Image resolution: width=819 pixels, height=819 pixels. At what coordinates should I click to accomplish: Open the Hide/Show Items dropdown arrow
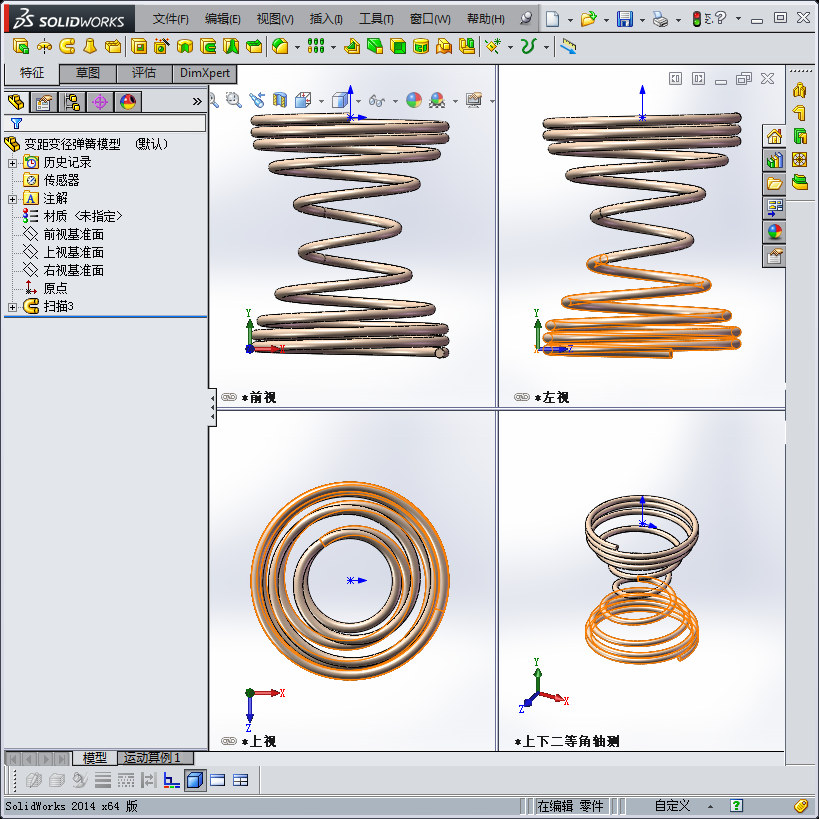395,101
